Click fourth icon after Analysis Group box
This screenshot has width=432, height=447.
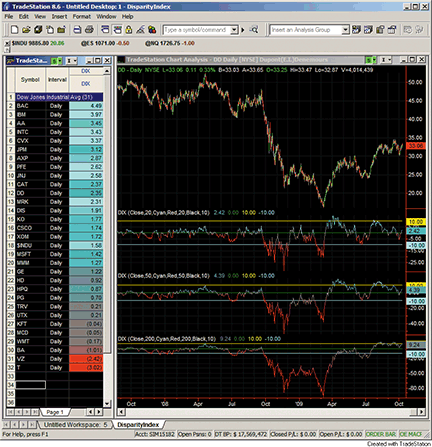click(392, 30)
